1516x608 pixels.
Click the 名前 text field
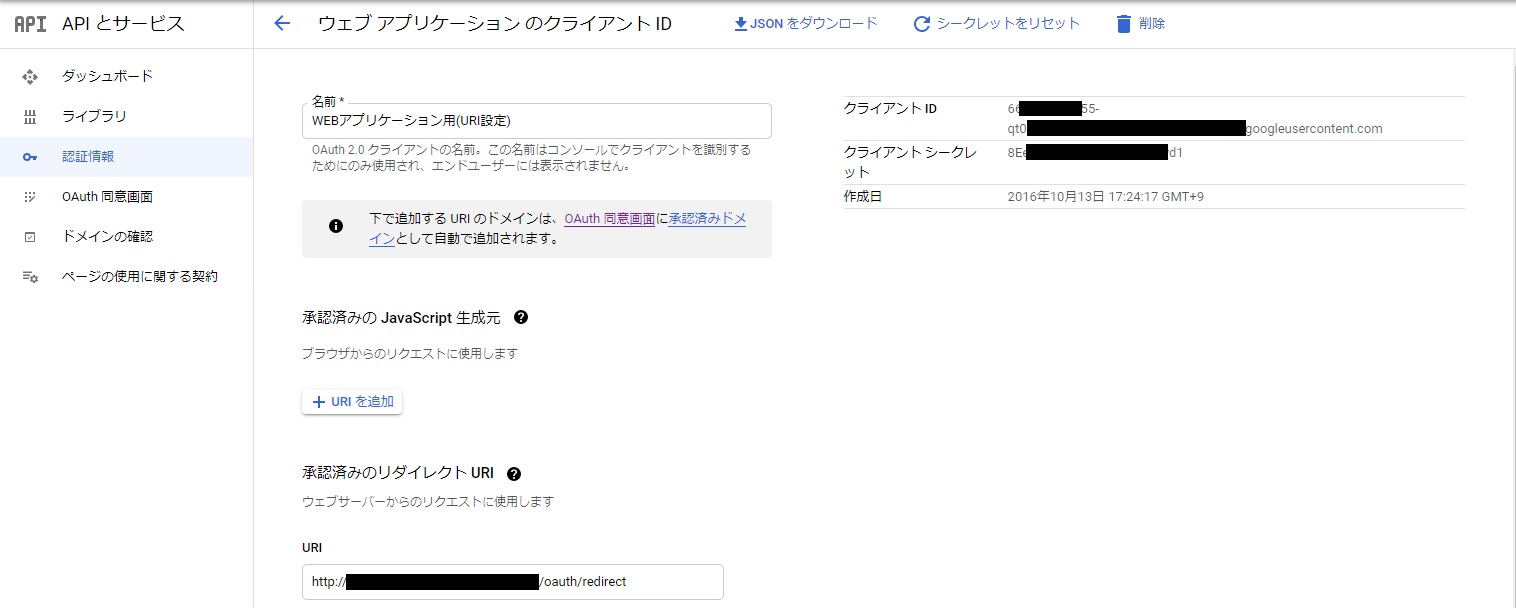[536, 122]
